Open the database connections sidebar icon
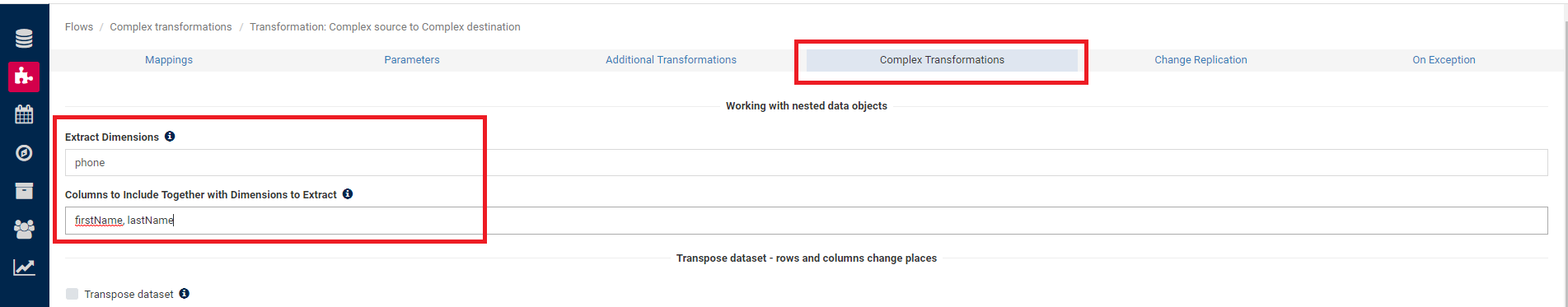Screen dimensions: 1568x307 pyautogui.click(x=24, y=39)
